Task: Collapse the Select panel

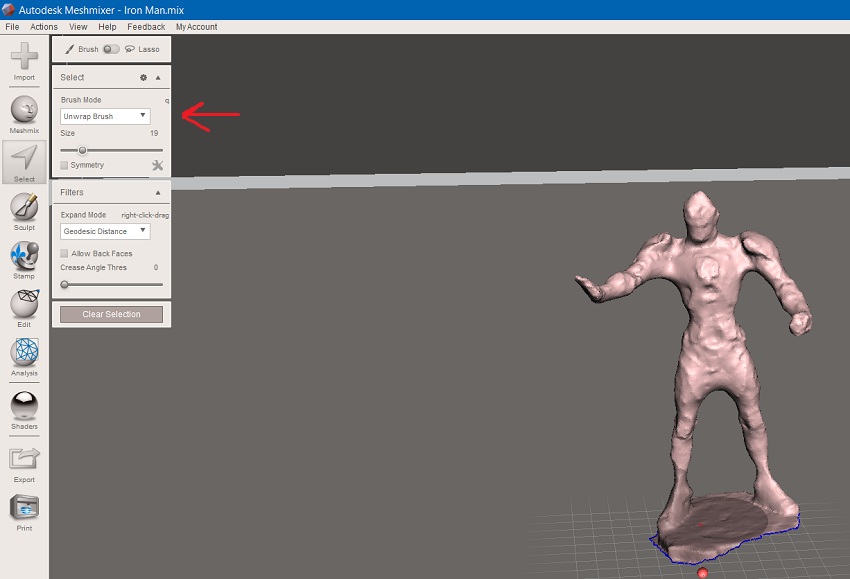Action: click(x=158, y=78)
